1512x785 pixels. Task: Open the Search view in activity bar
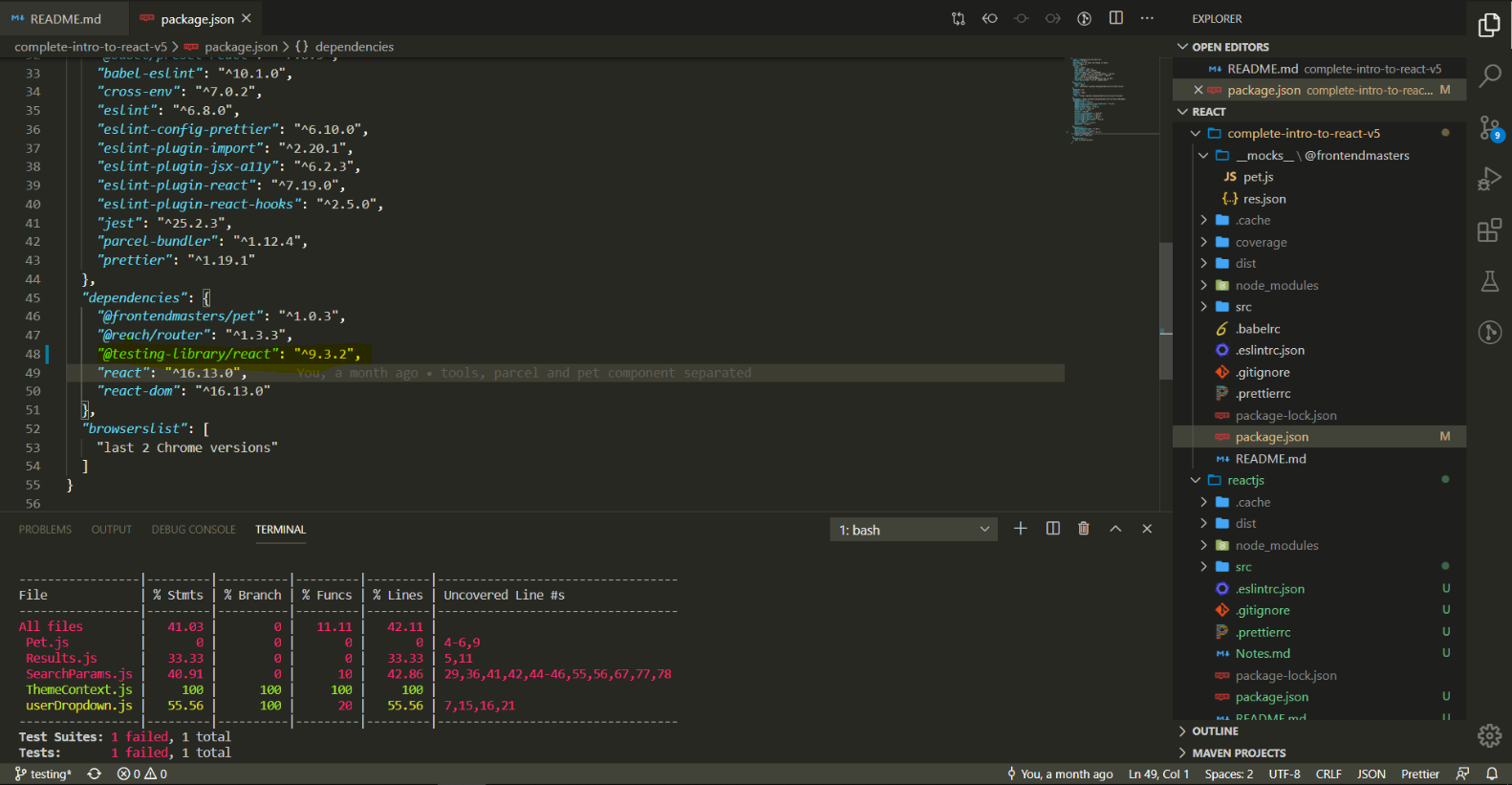(1489, 76)
